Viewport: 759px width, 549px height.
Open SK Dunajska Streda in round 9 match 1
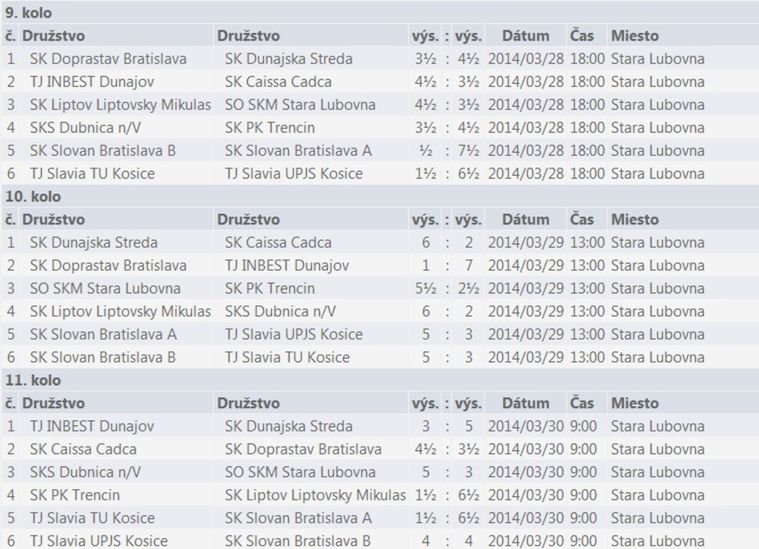tap(288, 59)
